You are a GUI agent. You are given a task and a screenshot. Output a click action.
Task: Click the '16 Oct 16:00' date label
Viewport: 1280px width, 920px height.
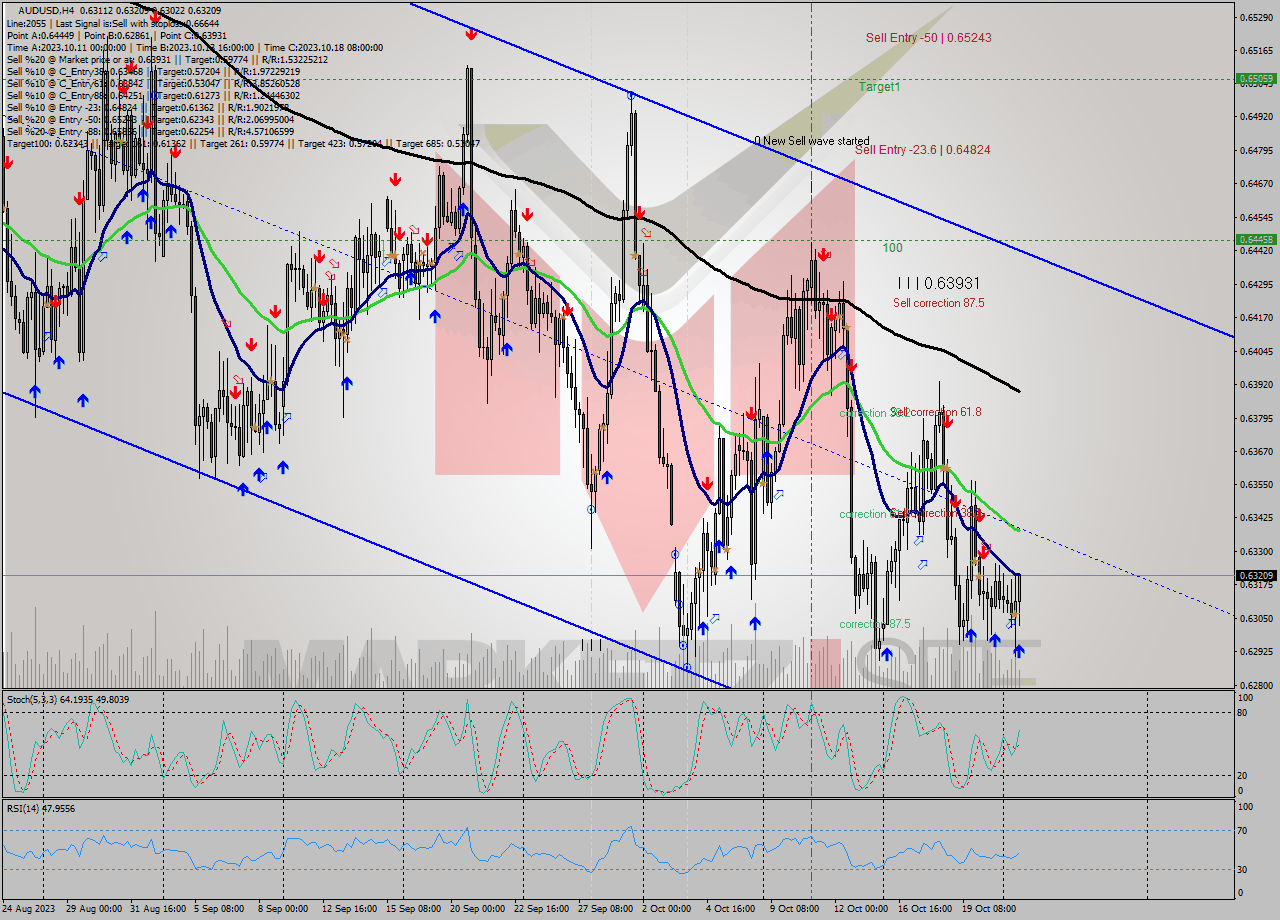pyautogui.click(x=925, y=909)
